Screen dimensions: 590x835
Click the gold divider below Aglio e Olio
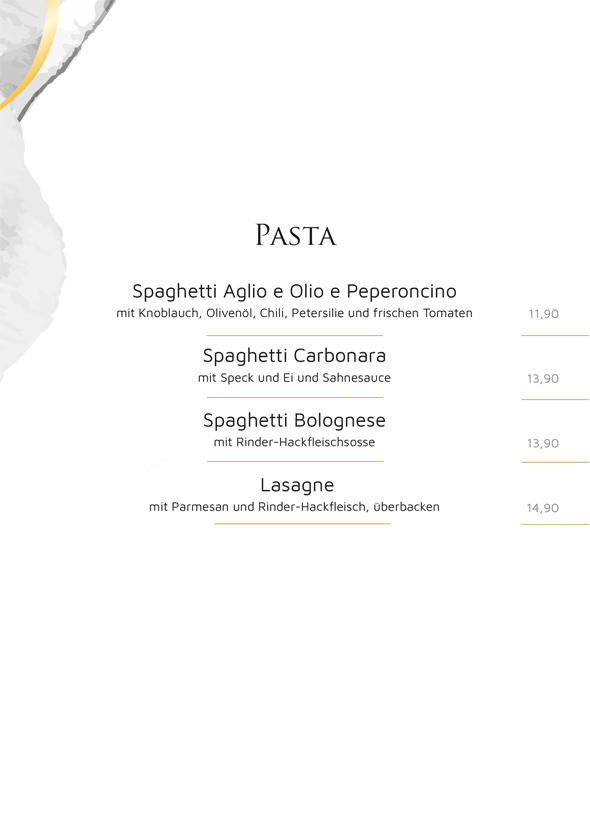[x=295, y=335]
